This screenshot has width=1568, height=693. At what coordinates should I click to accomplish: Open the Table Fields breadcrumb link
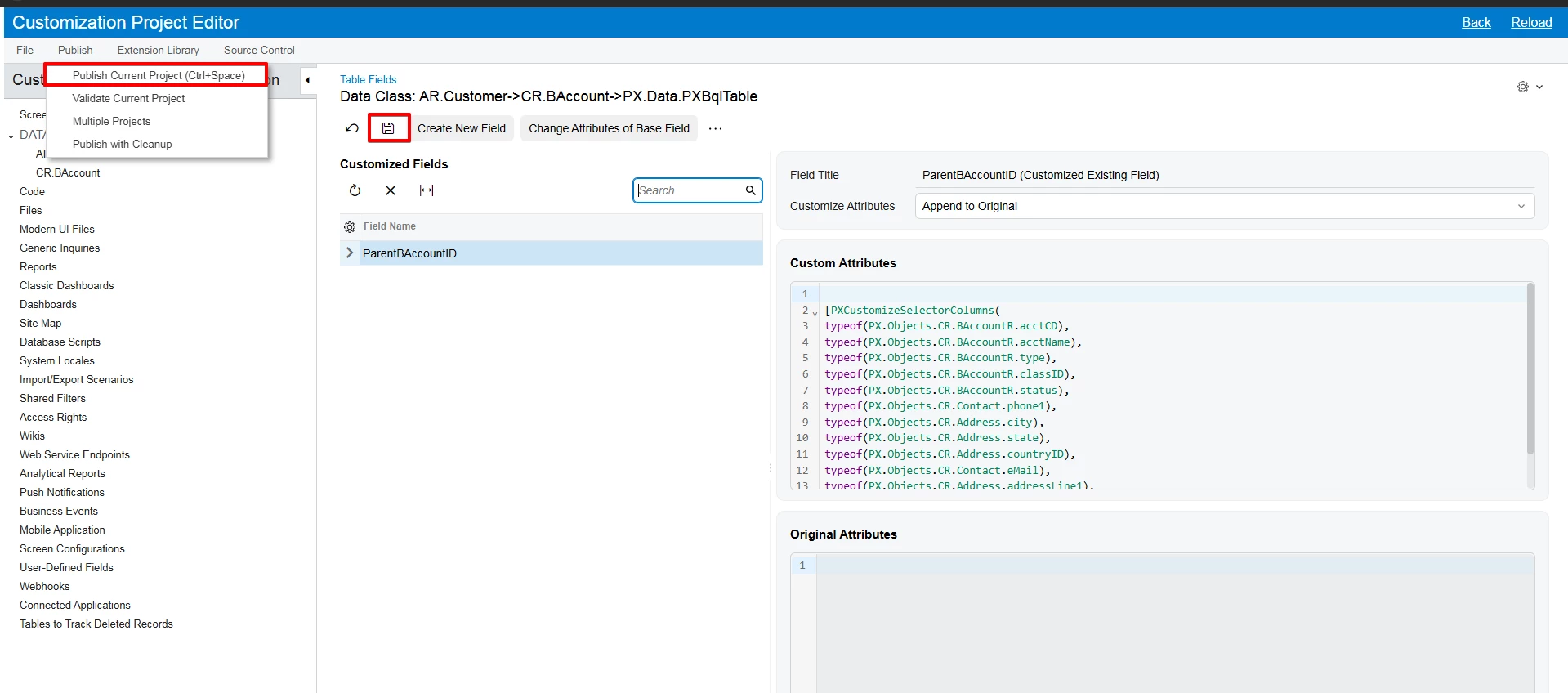368,79
